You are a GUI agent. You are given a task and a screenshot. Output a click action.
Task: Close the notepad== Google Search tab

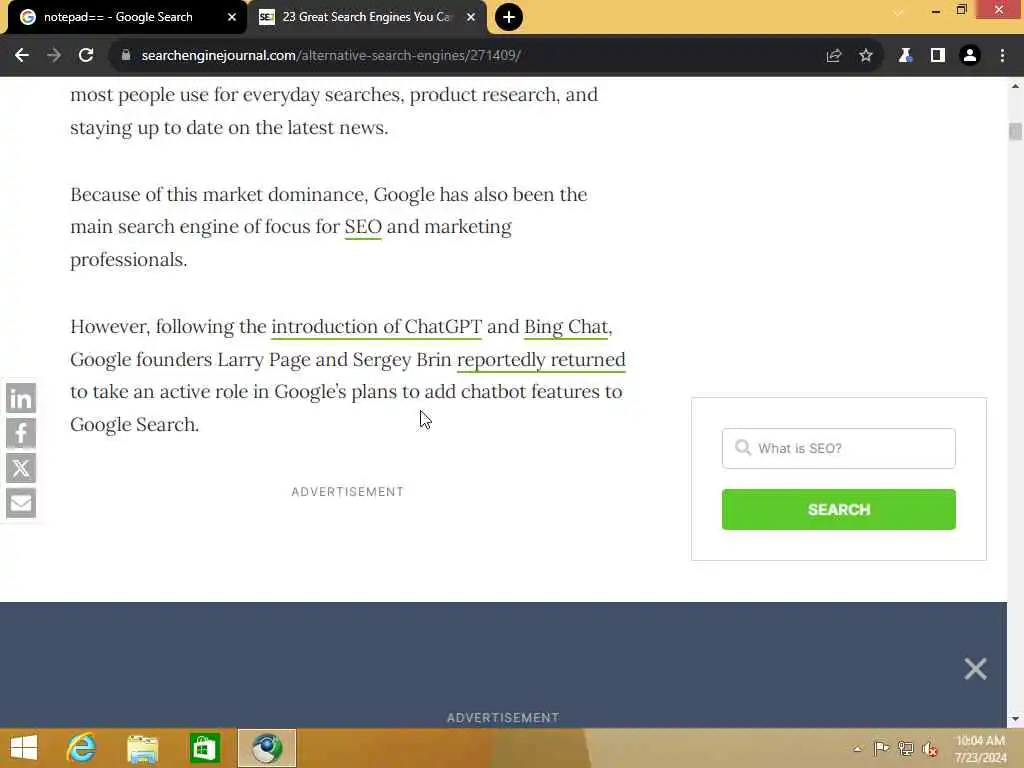[232, 17]
